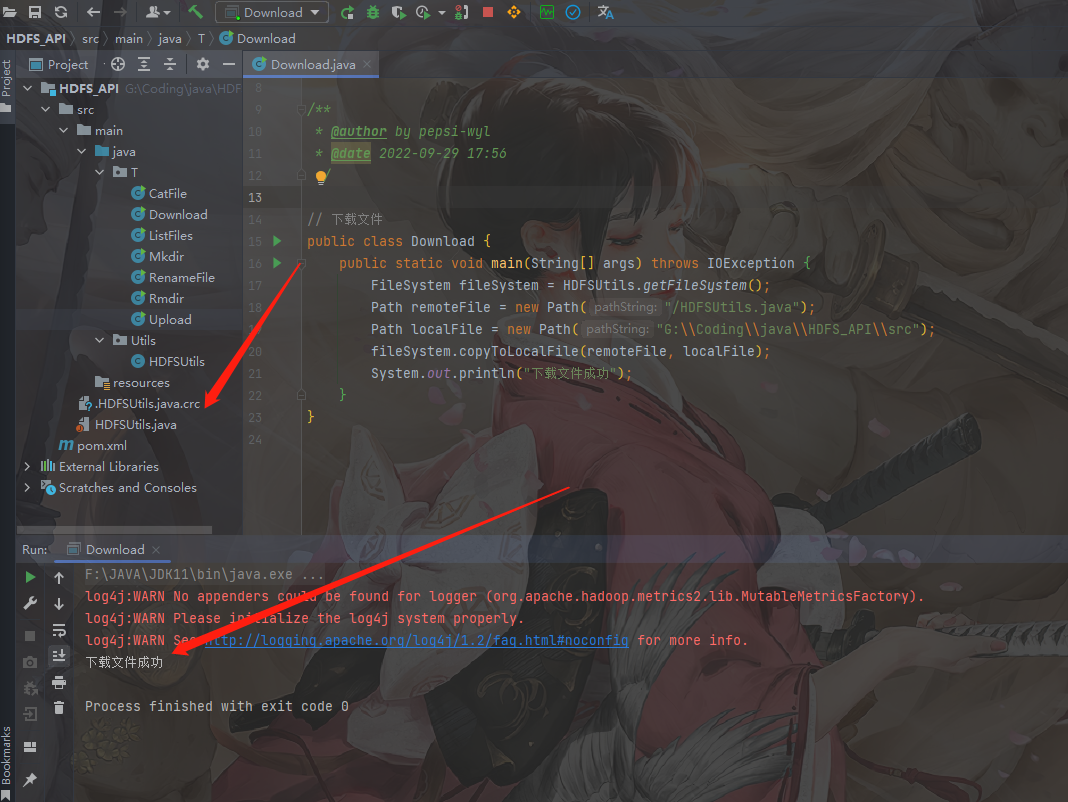Click Select Opened File target icon
The image size is (1068, 802).
[118, 64]
